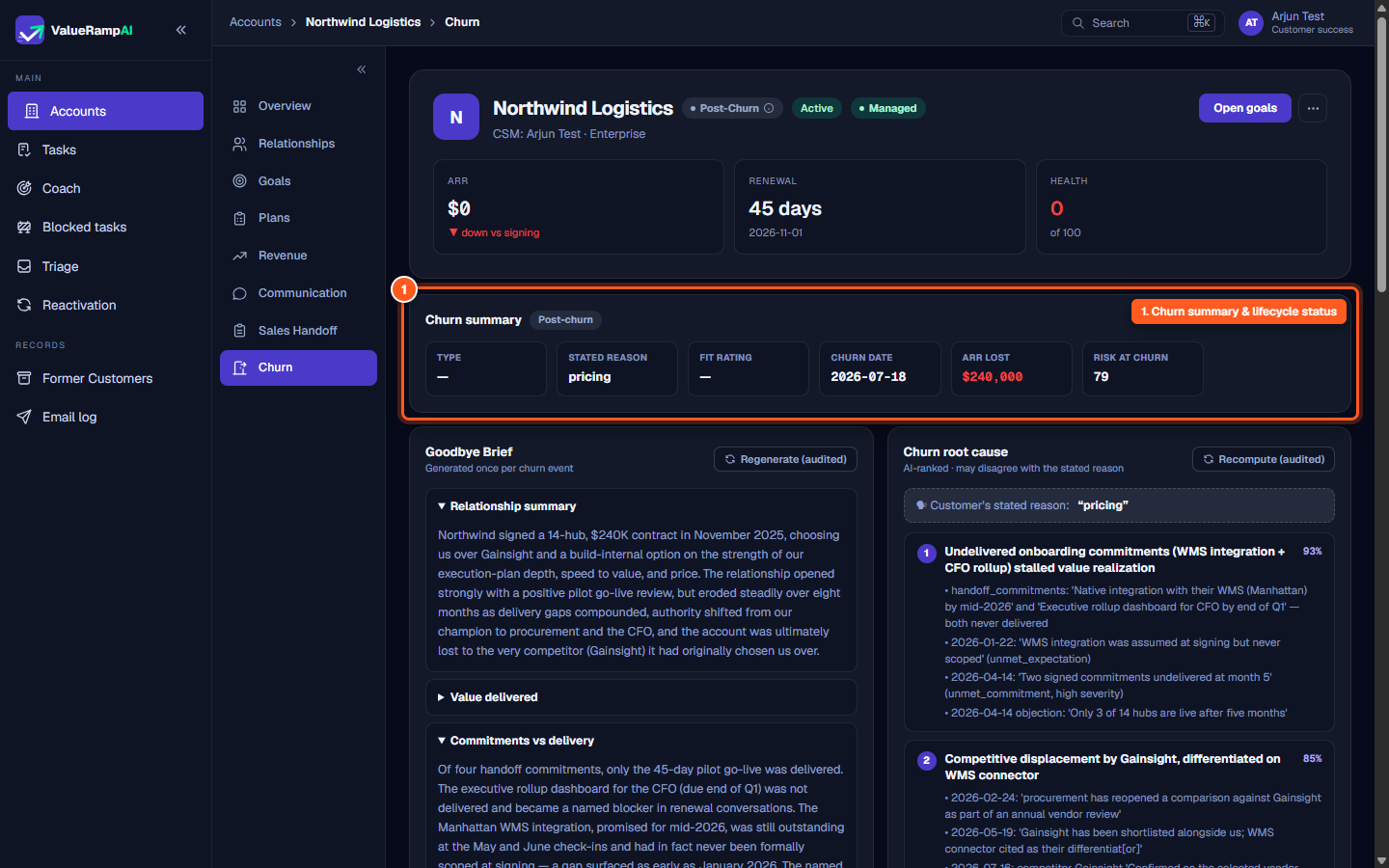Click Recompute (audited) for churn root cause

1264,459
